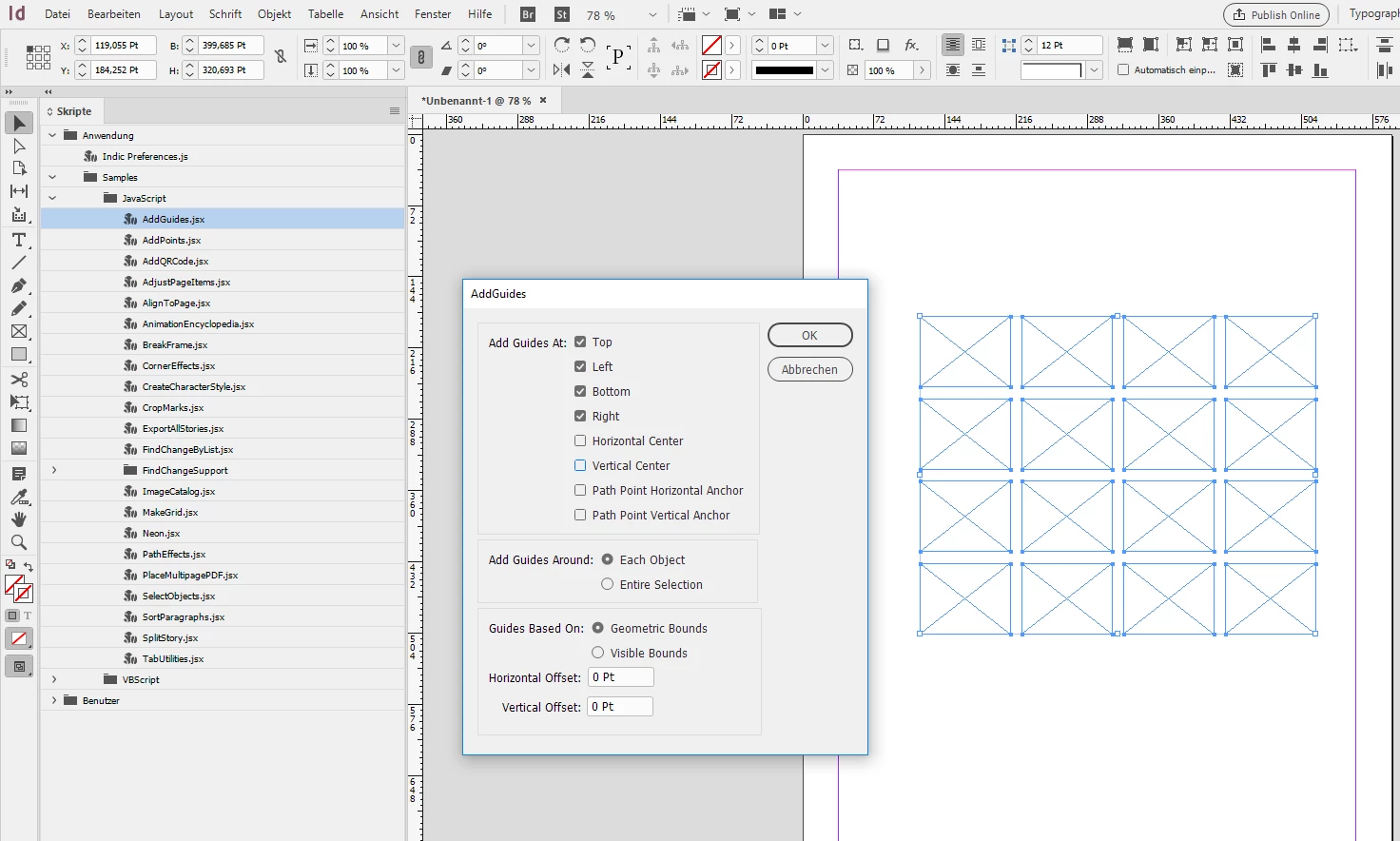The width and height of the screenshot is (1400, 841).
Task: Confirm AddGuides dialog with OK
Action: [x=810, y=335]
